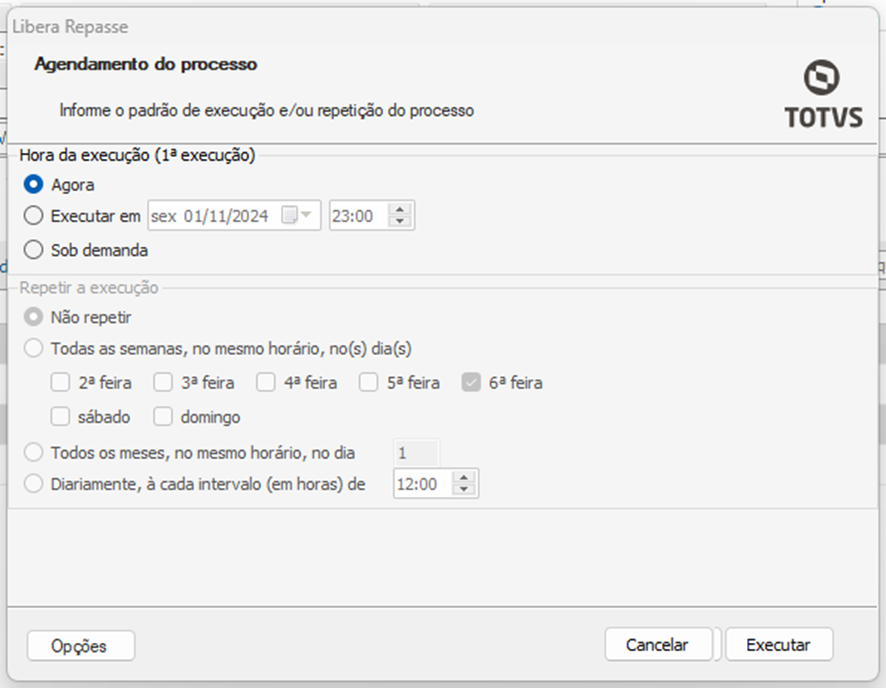Click the execution time field showing 23:00
The width and height of the screenshot is (886, 688).
tap(357, 216)
